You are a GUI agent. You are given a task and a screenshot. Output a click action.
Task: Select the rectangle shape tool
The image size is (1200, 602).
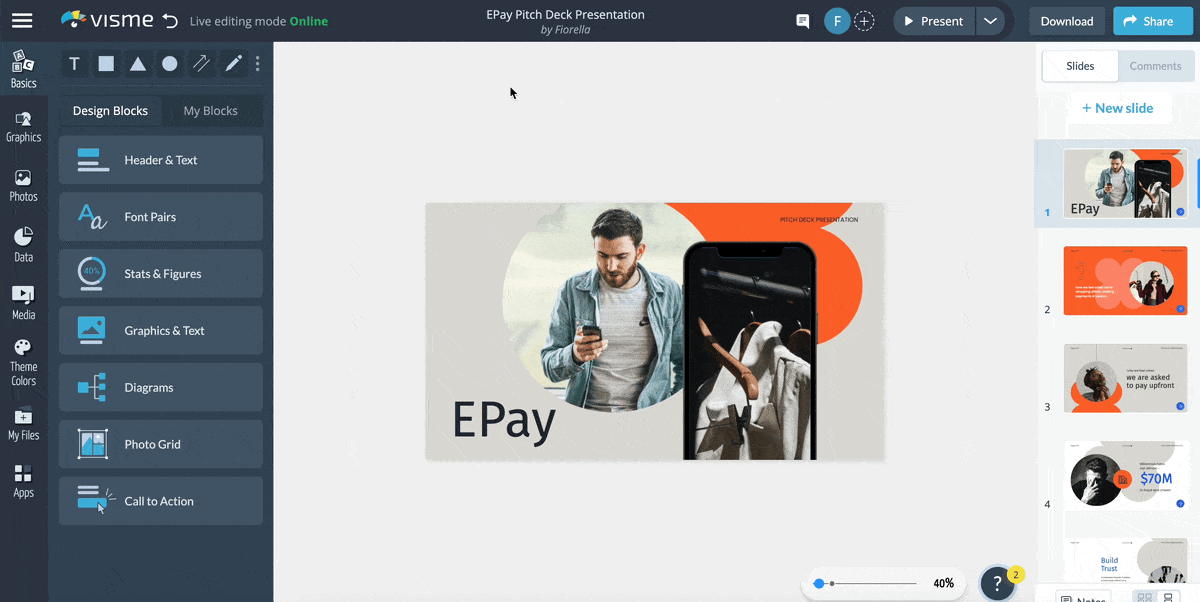tap(106, 63)
